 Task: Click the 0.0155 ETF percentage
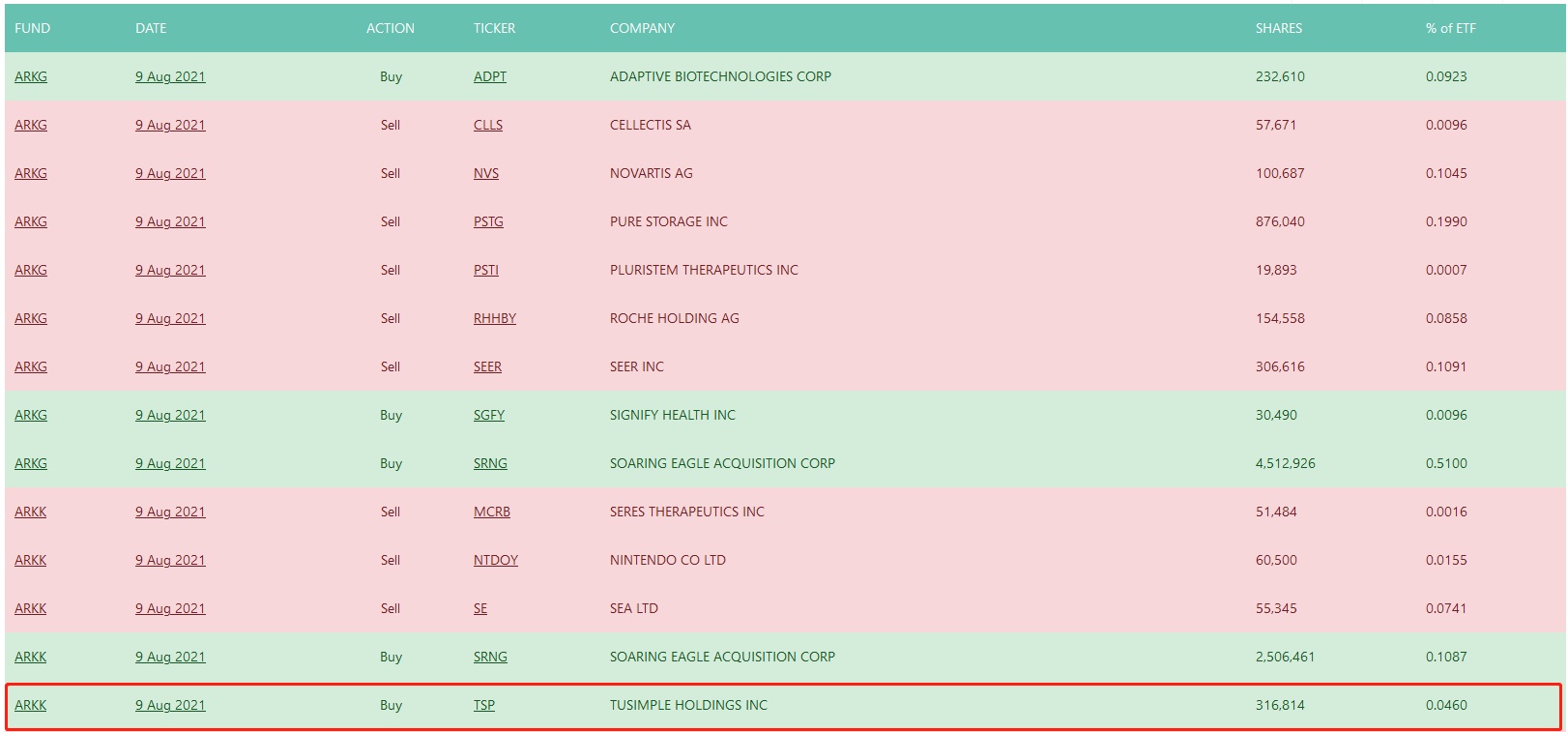(x=1446, y=560)
